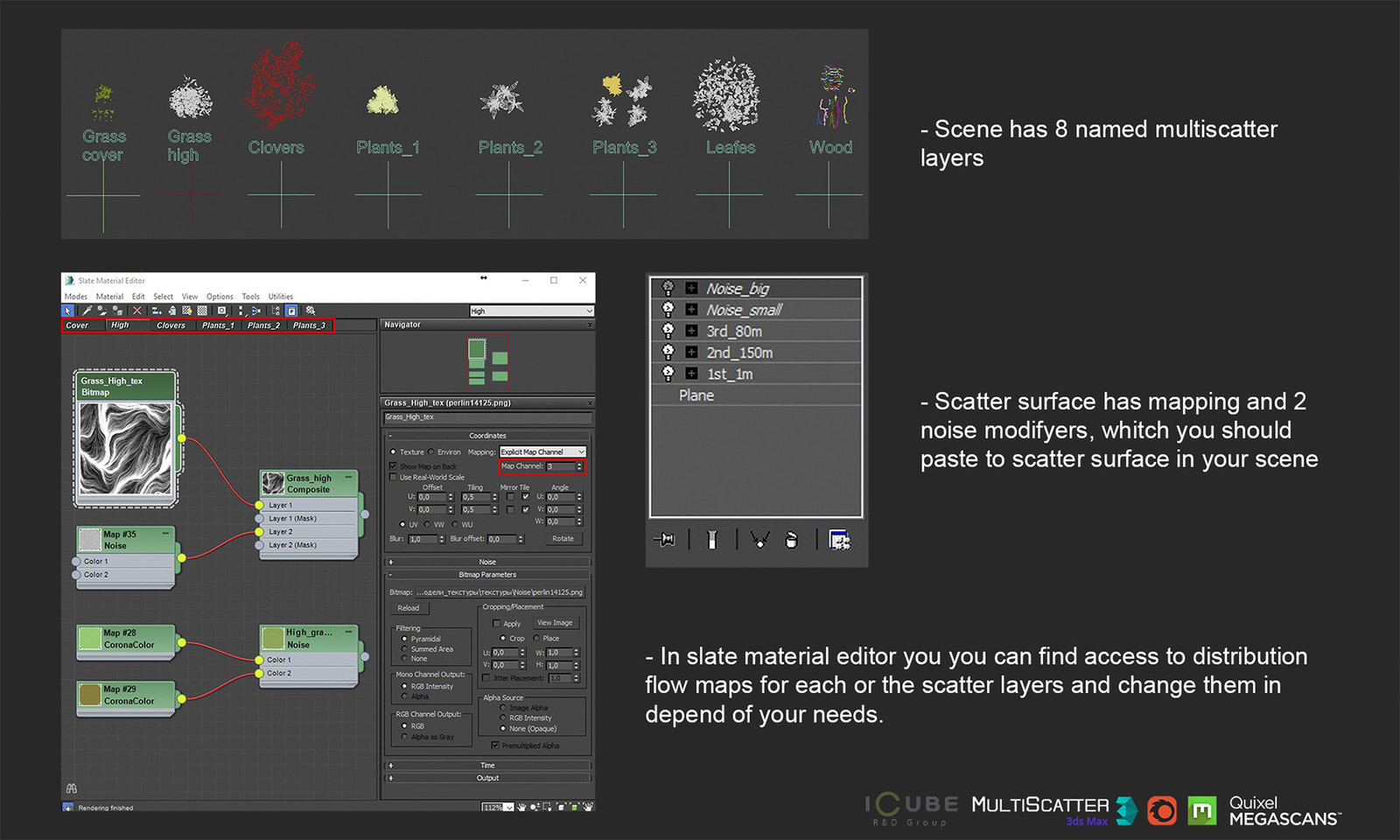Switch to the Clovers view tab
Screen dimensions: 1400x840
point(171,325)
